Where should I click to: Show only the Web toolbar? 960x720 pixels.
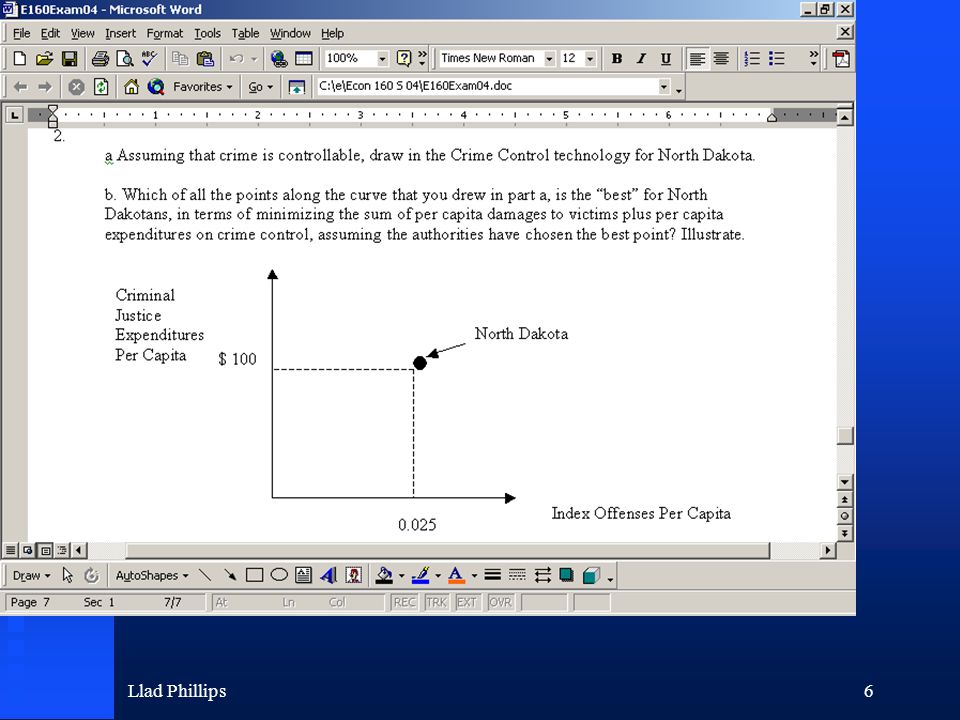coord(296,87)
